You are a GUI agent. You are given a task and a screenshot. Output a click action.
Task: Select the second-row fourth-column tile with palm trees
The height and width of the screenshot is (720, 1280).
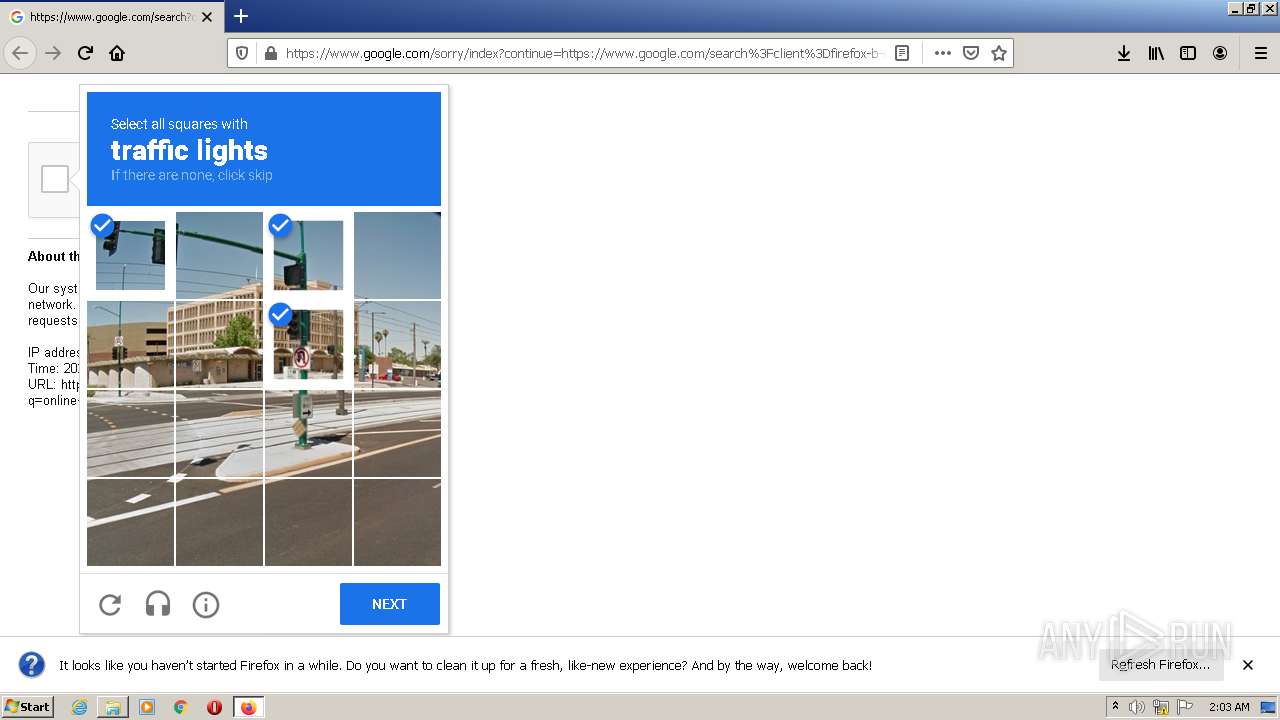point(397,344)
